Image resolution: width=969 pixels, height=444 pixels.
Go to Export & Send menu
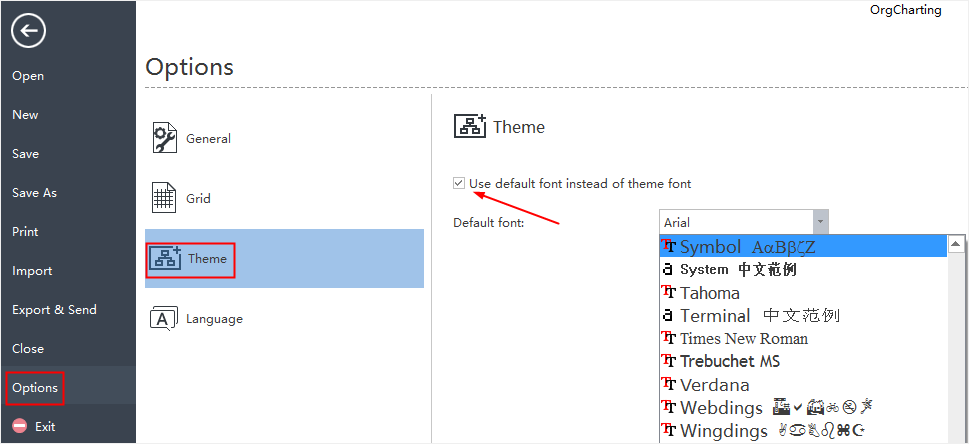pyautogui.click(x=54, y=309)
